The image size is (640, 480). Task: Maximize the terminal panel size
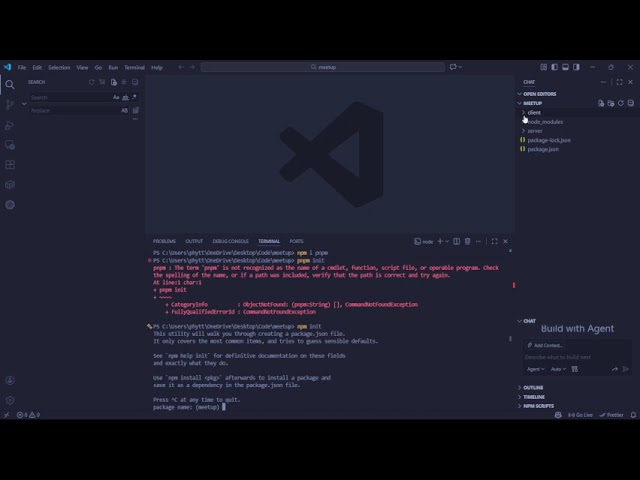[495, 241]
